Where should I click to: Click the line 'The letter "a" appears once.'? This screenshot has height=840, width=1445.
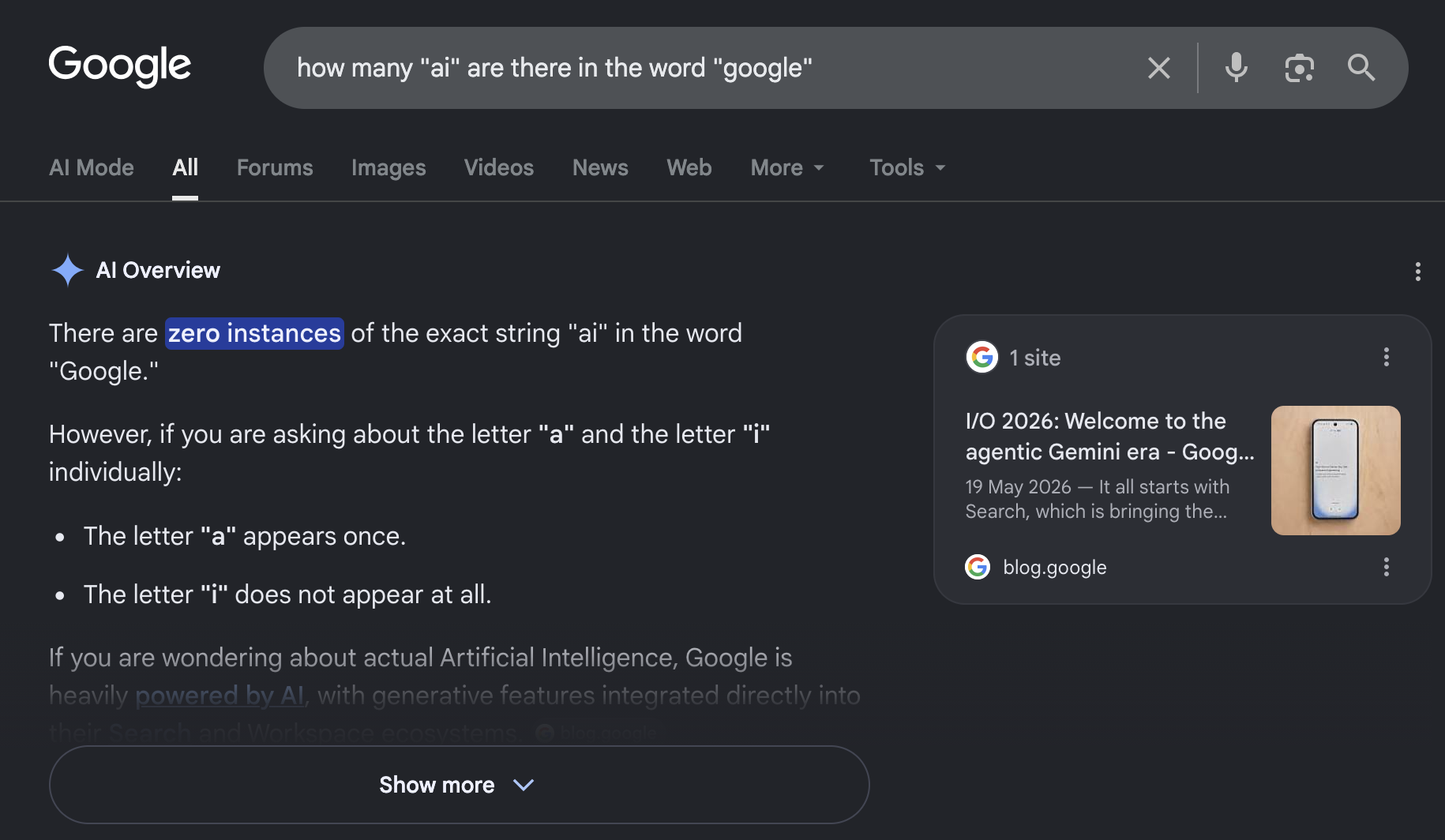tap(245, 536)
